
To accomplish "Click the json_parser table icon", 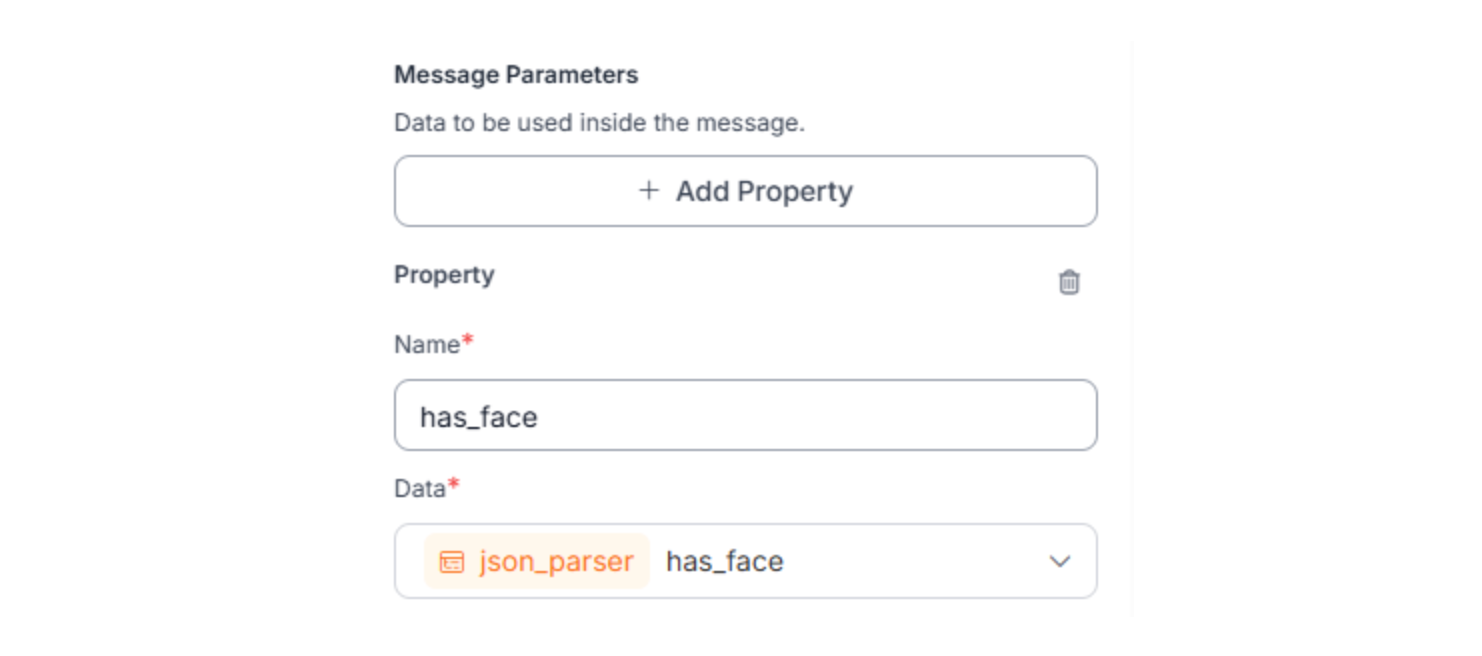I will pos(452,562).
